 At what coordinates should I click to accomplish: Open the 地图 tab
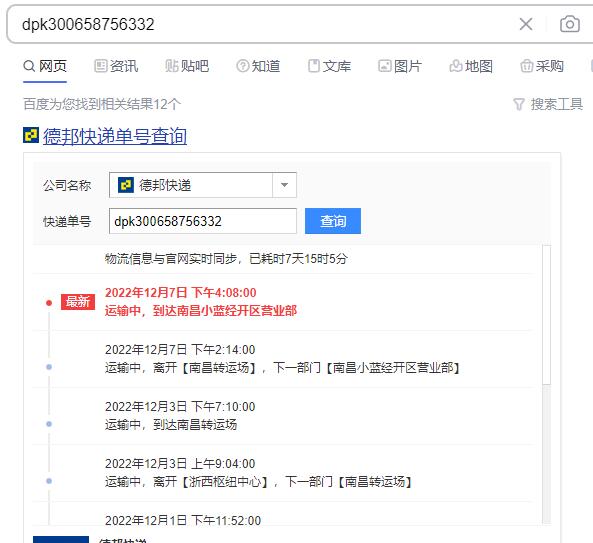(x=471, y=66)
